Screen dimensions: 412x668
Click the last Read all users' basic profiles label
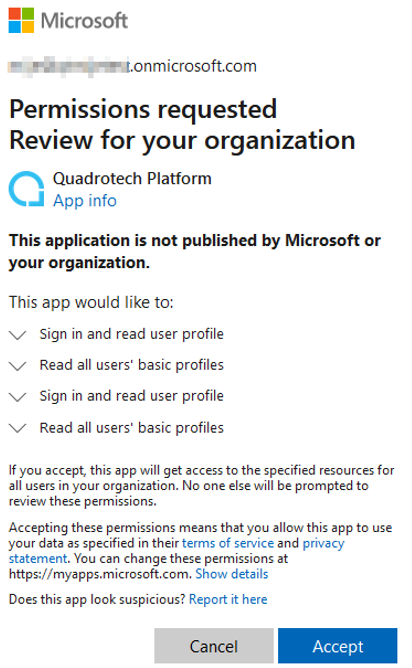point(132,428)
